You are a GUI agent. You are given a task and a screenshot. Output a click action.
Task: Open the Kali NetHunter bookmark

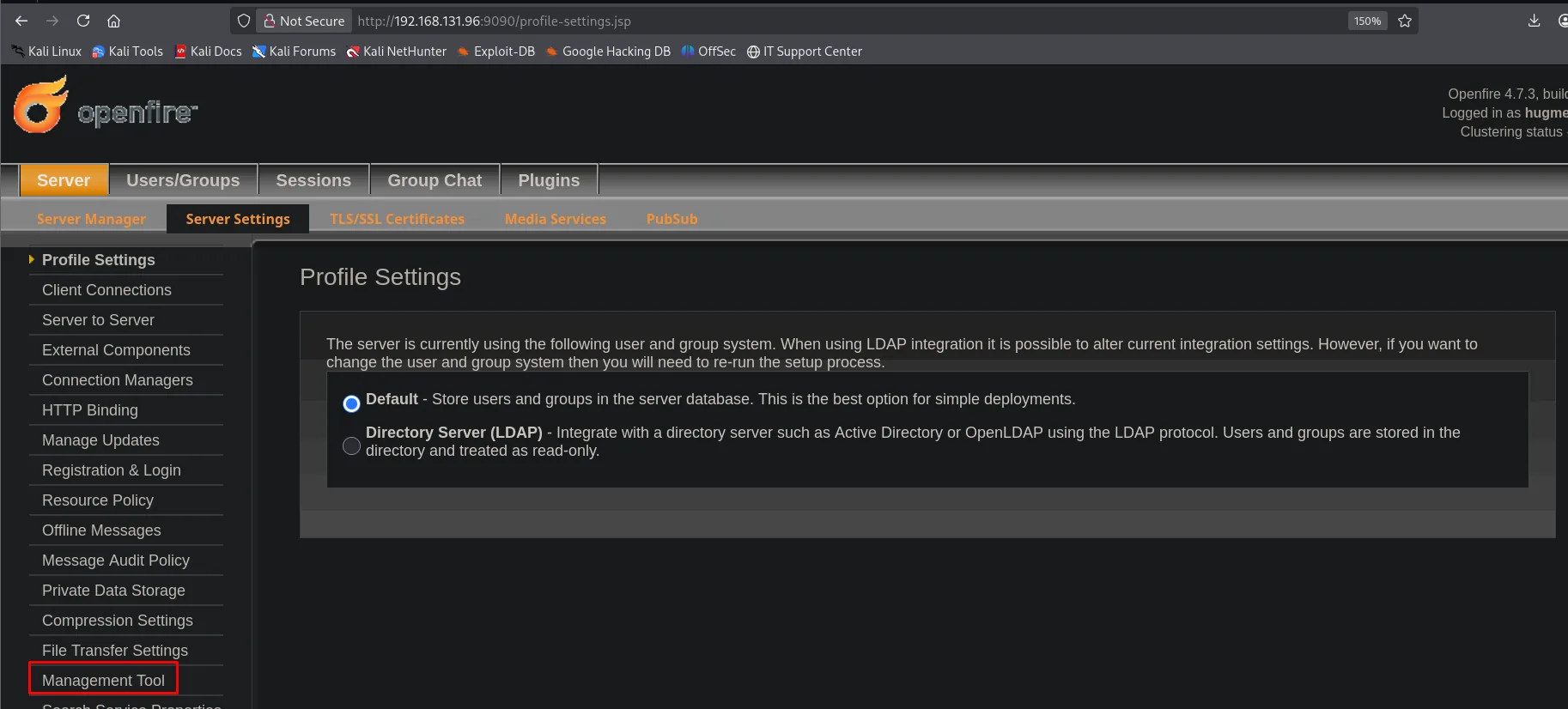click(397, 52)
